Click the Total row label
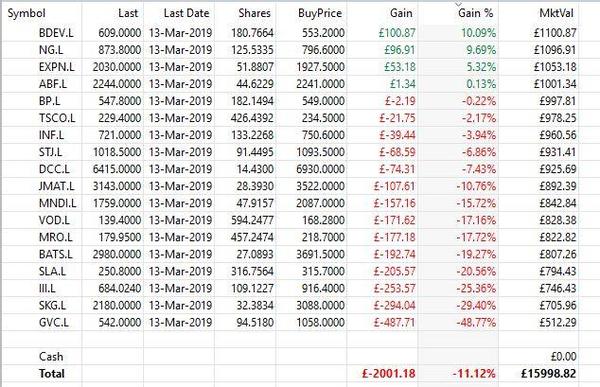The width and height of the screenshot is (600, 387). [52, 374]
